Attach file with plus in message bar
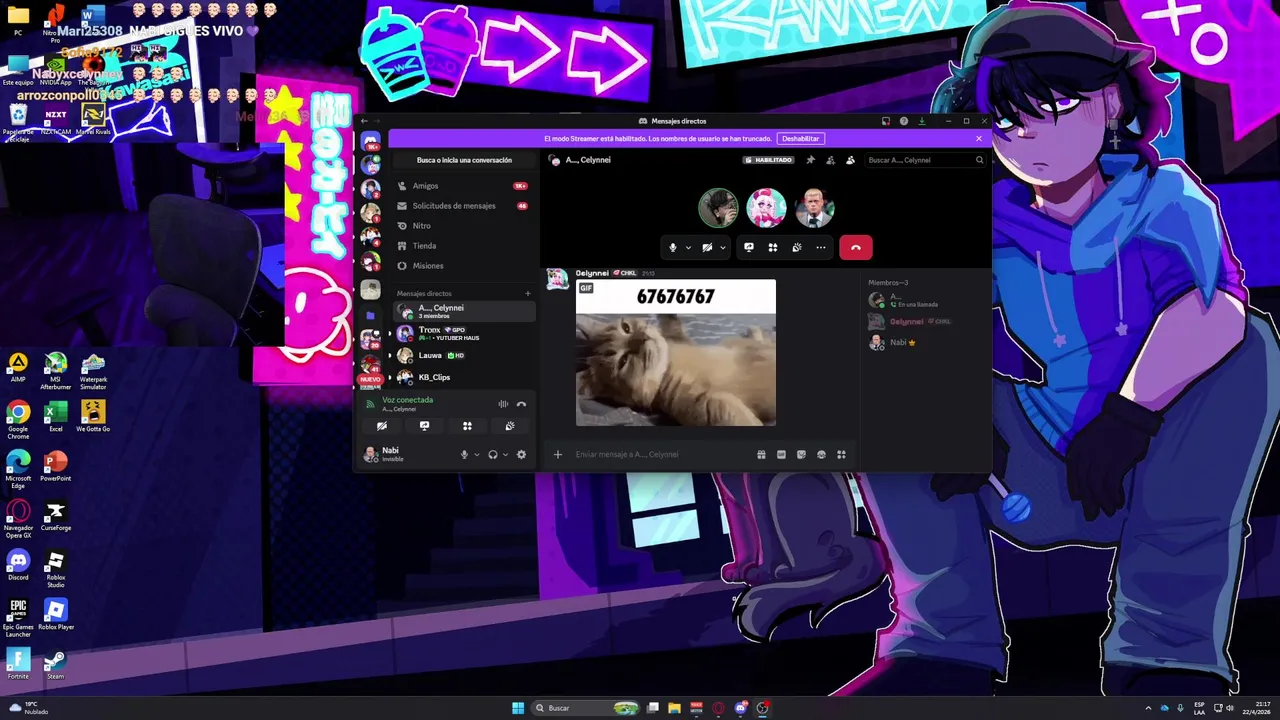 558,454
